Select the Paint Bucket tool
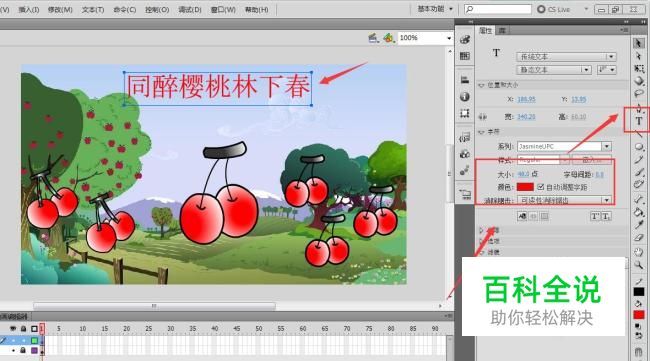The height and width of the screenshot is (361, 650). (x=639, y=212)
